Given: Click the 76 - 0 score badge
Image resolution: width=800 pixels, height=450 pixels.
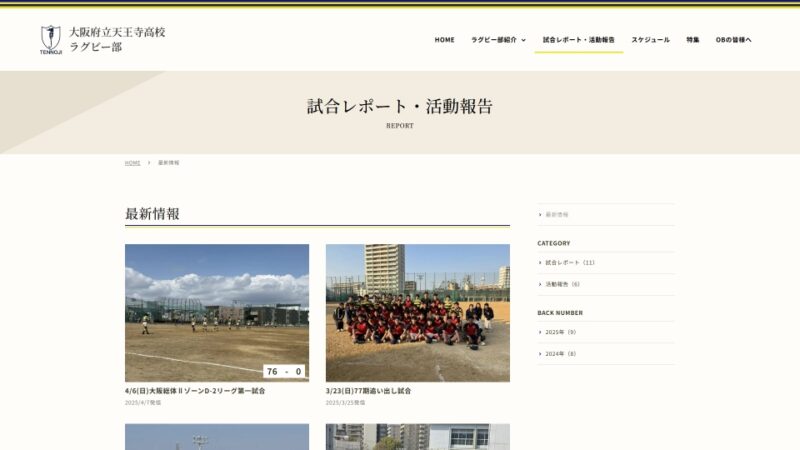Looking at the screenshot, I should pyautogui.click(x=284, y=371).
